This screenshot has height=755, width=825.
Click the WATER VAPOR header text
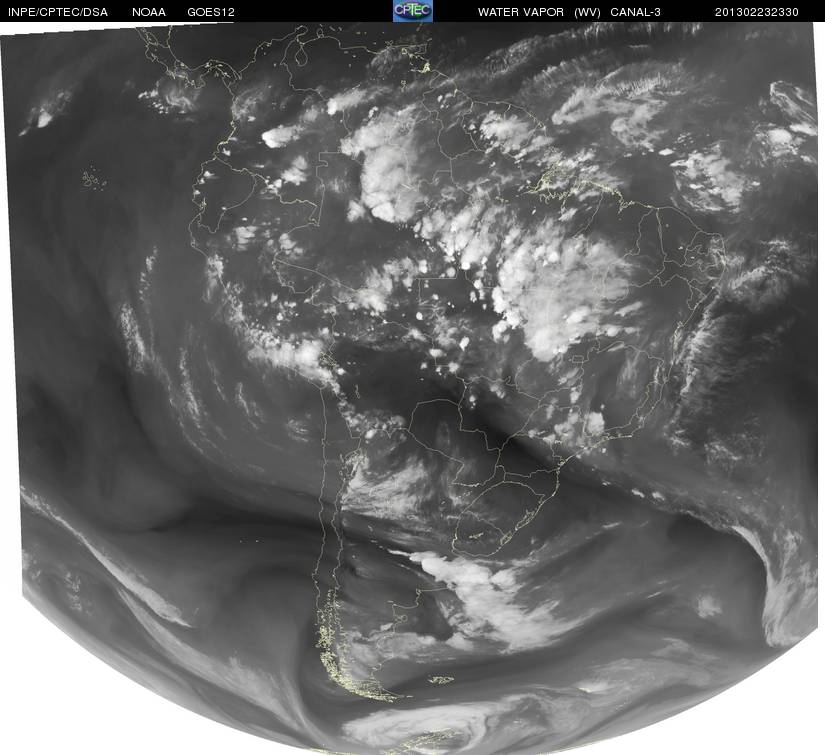(520, 12)
